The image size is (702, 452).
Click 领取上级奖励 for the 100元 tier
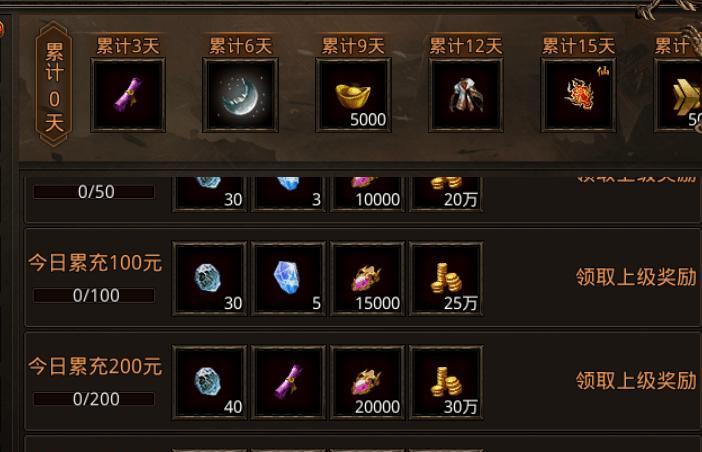636,277
